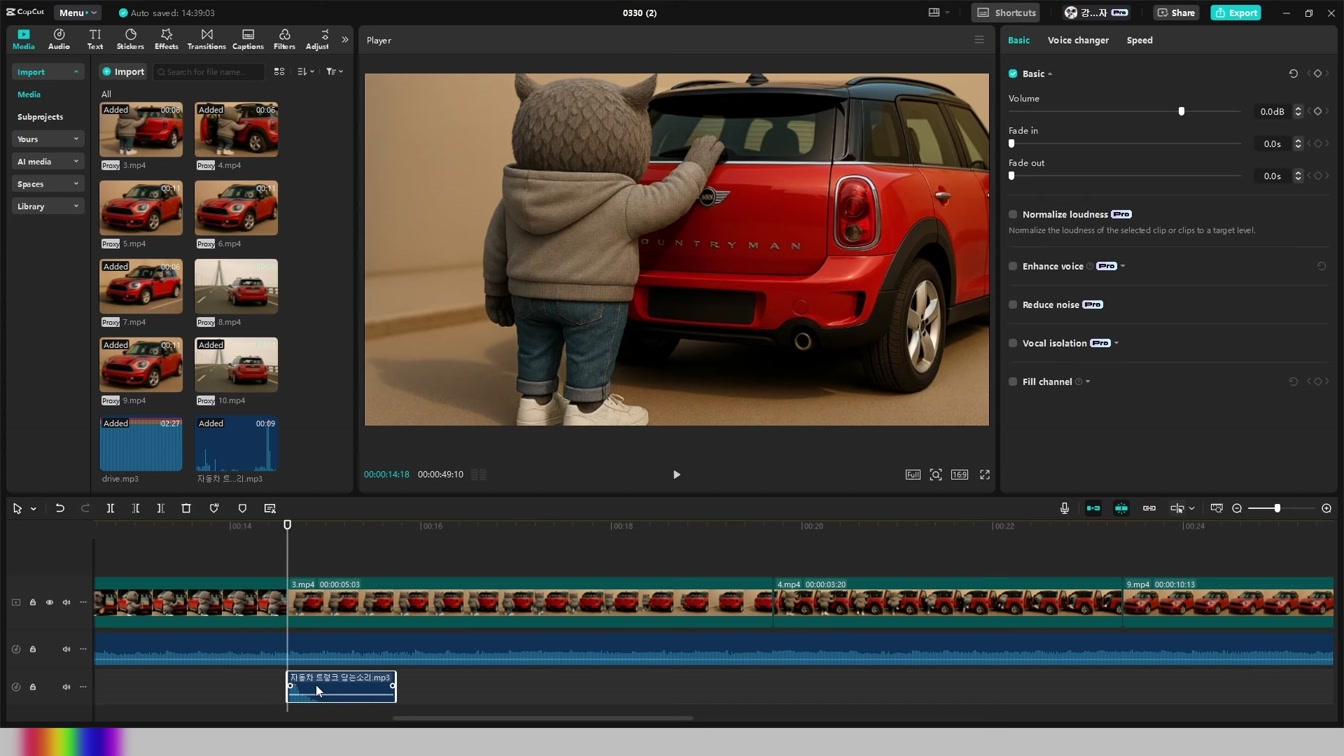Open the Menu dropdown
This screenshot has width=1344, height=756.
click(77, 13)
